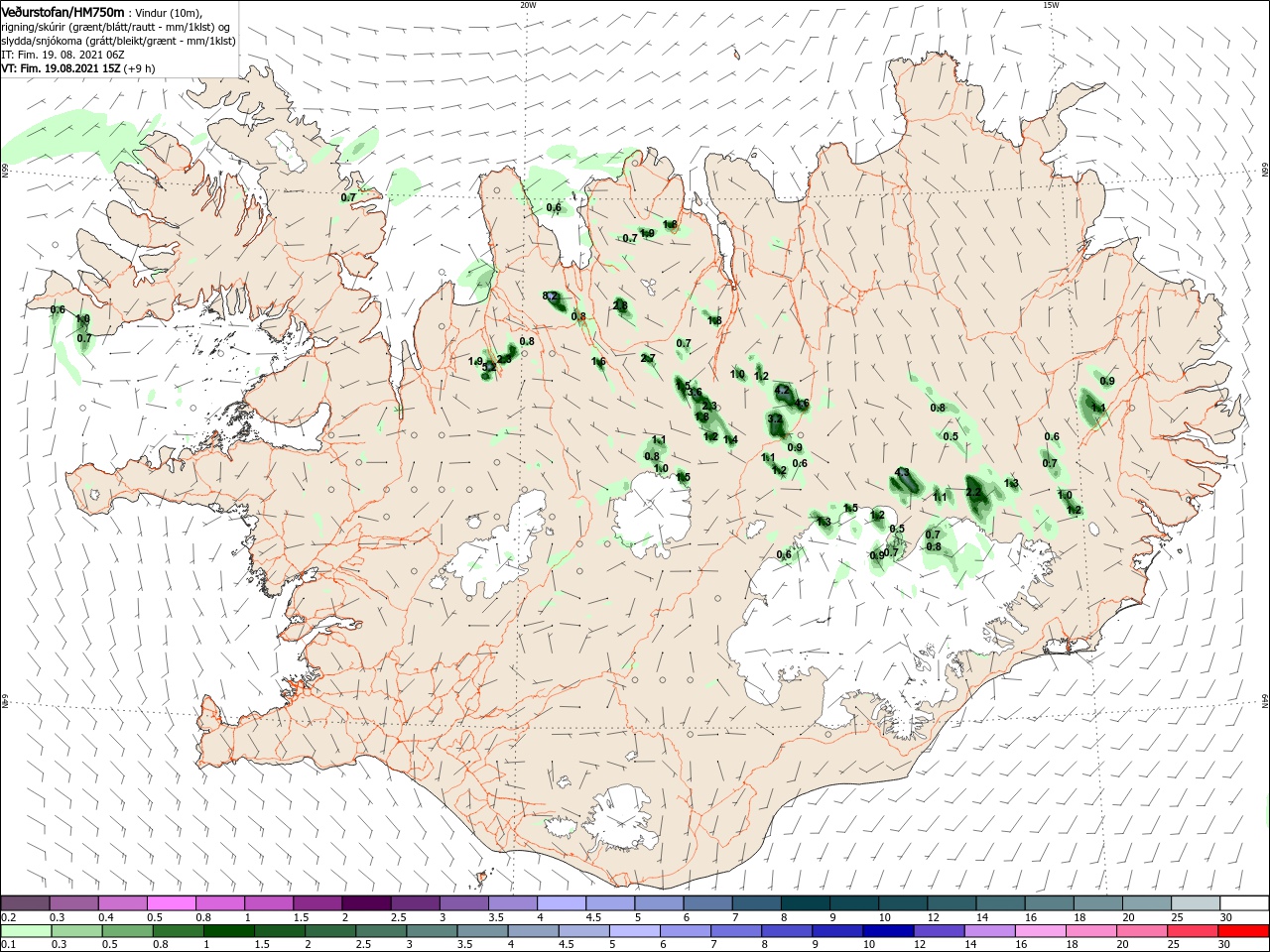1270x952 pixels.
Task: Click the 30 label in the top snow legend row
Action: click(x=1226, y=917)
